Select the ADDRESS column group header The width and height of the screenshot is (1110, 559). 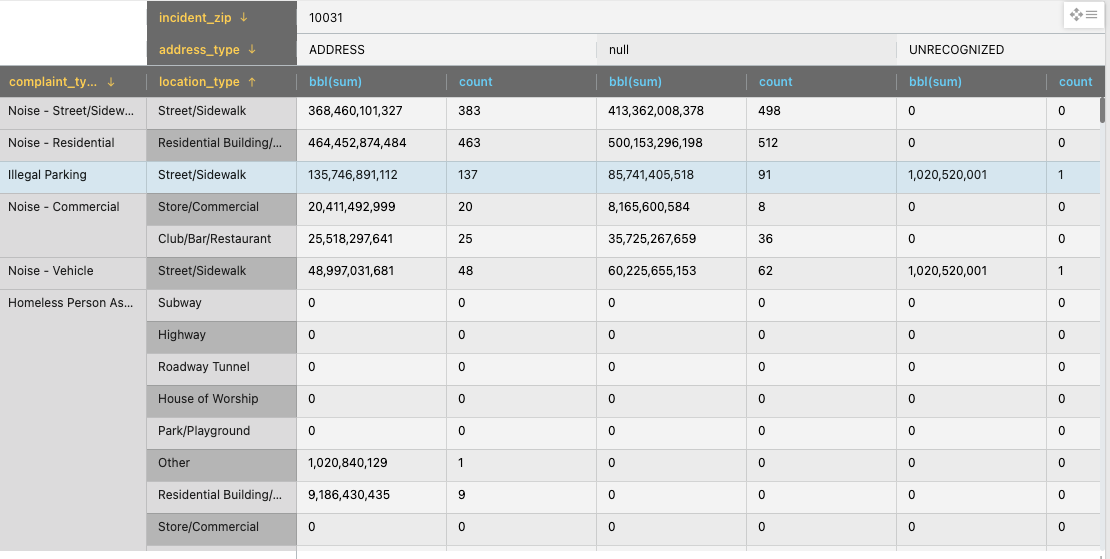point(337,50)
